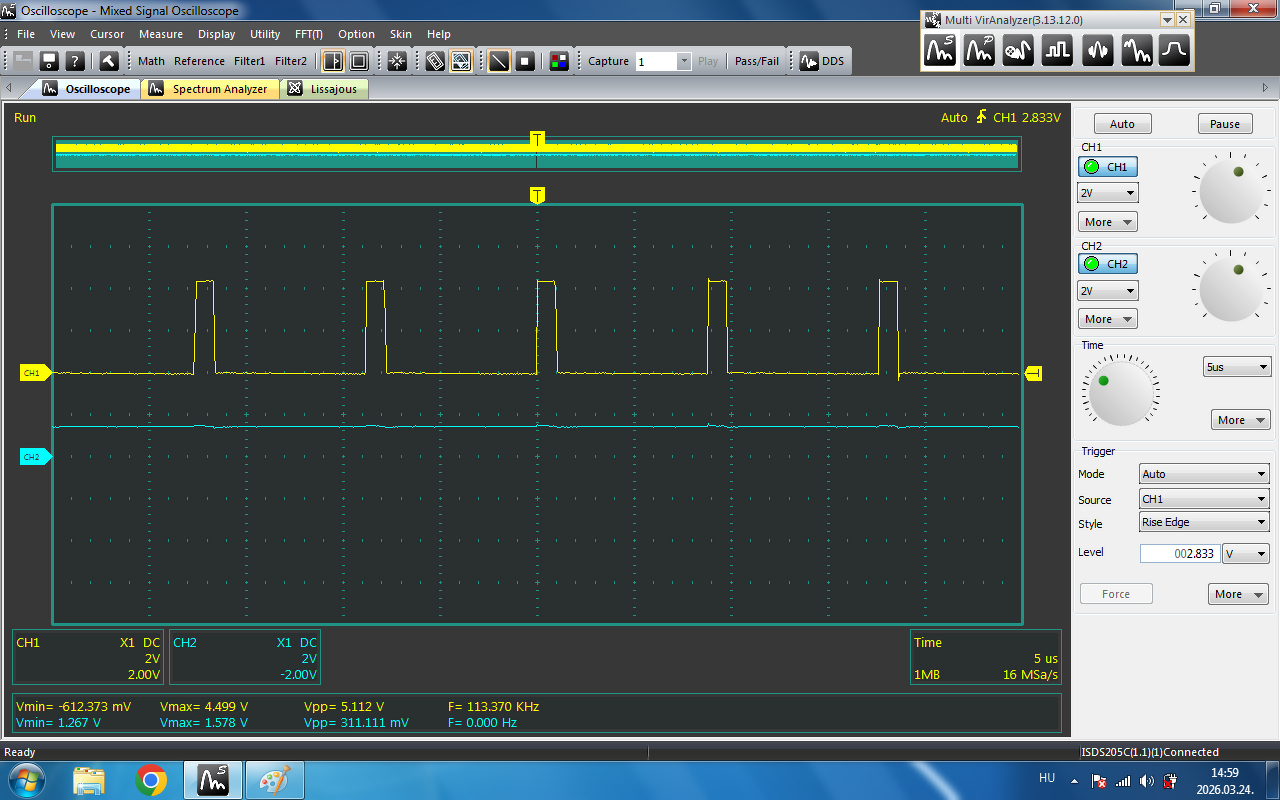The height and width of the screenshot is (800, 1280).
Task: Expand the CH2 More dropdown
Action: point(1108,319)
